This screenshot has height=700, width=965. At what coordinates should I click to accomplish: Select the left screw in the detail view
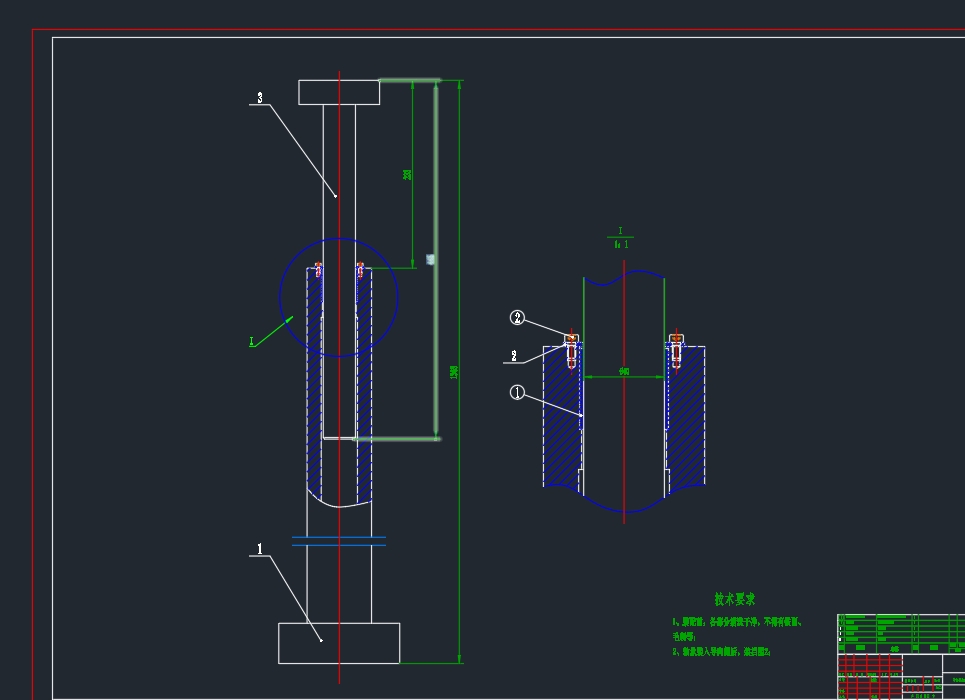click(572, 352)
